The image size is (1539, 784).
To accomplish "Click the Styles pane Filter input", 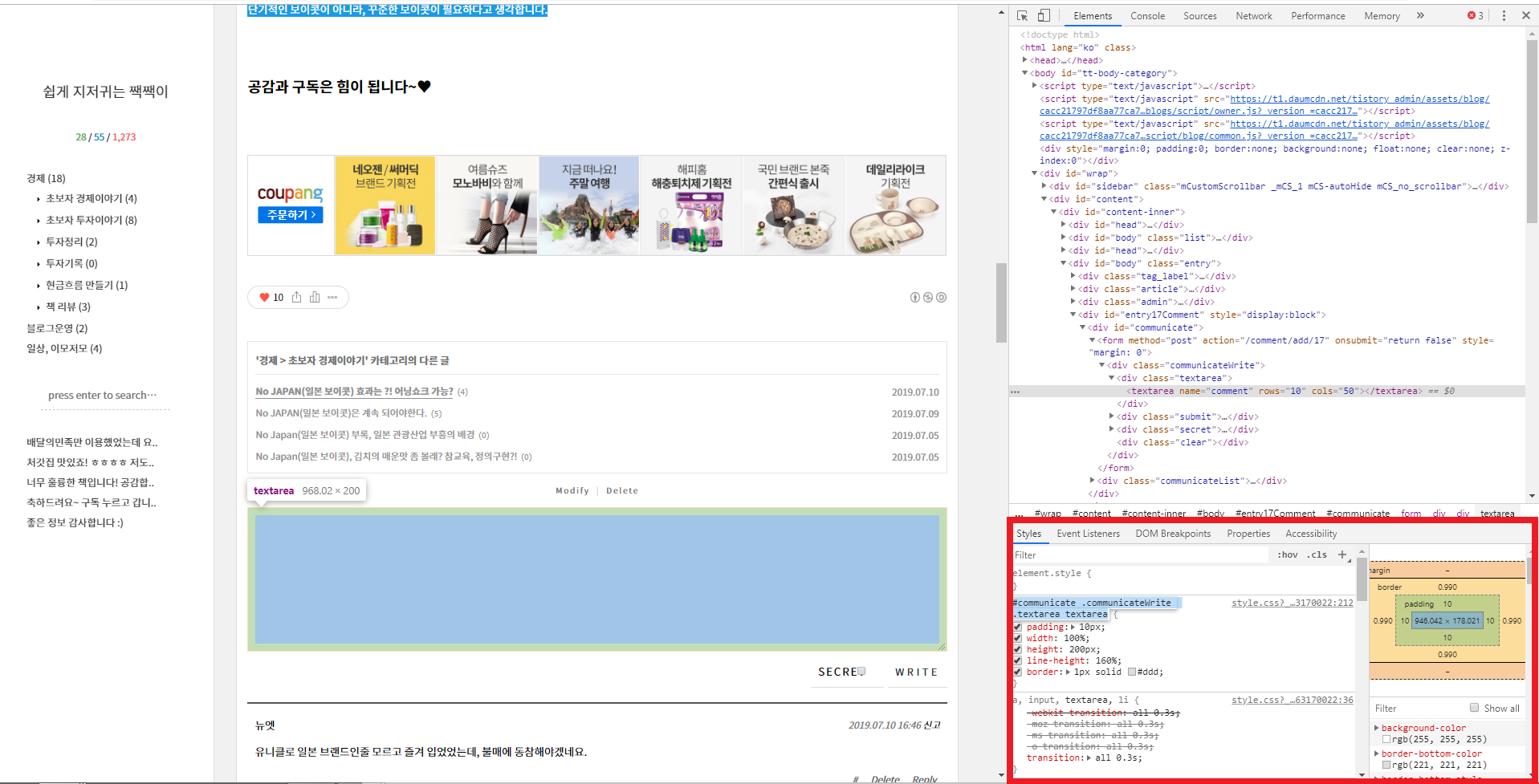I will point(1140,555).
